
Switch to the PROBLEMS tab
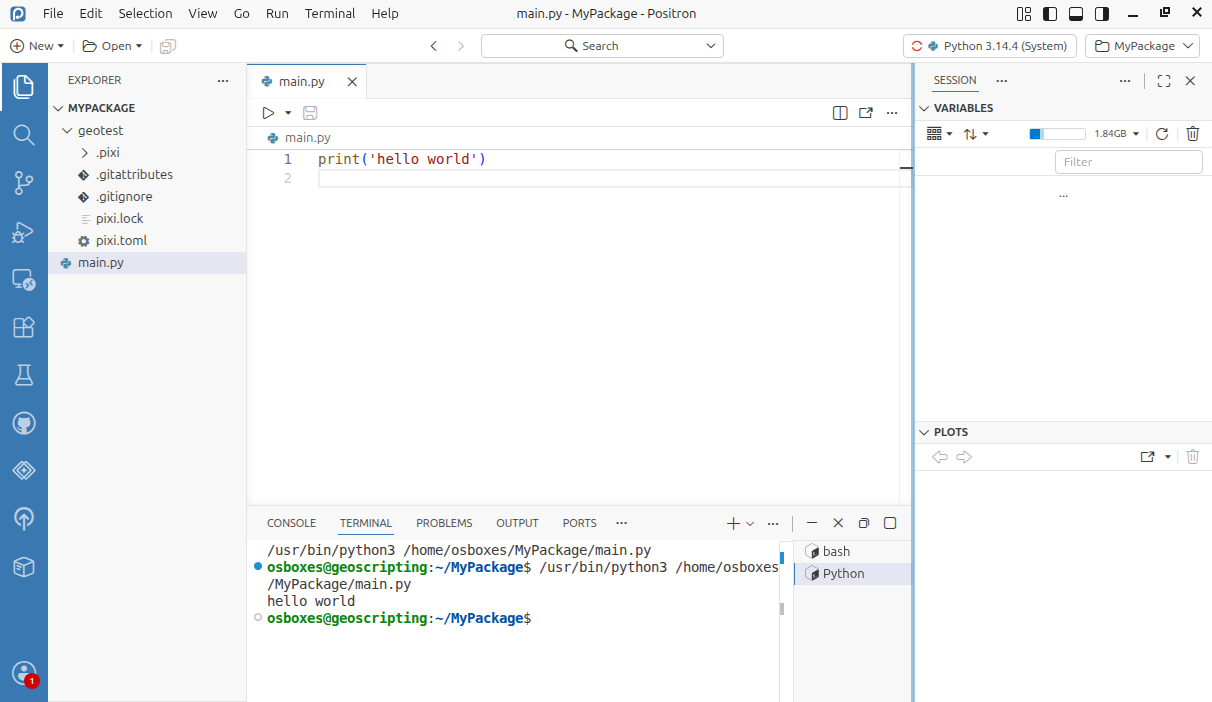444,523
